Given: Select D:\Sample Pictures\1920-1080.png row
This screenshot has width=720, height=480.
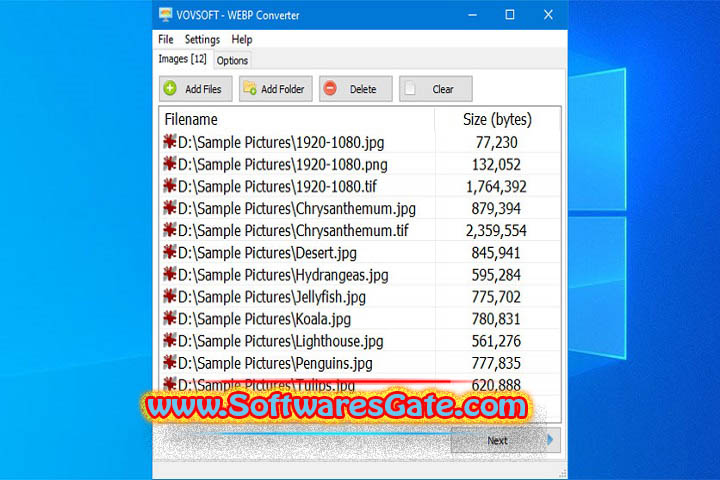Looking at the screenshot, I should (360, 164).
